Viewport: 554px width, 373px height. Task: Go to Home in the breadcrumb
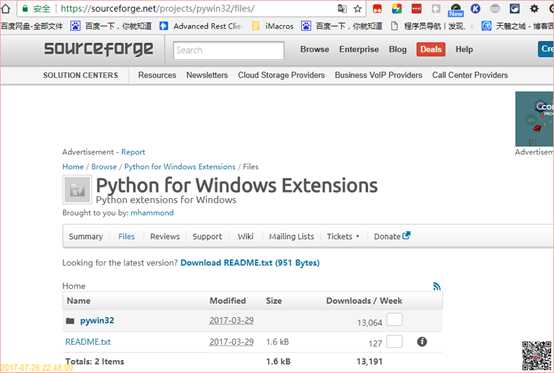click(73, 167)
